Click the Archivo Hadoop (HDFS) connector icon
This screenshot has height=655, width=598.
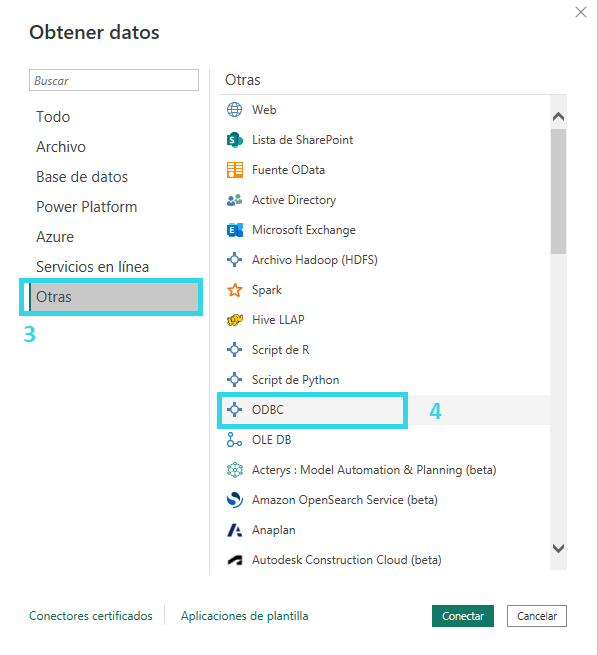[234, 260]
